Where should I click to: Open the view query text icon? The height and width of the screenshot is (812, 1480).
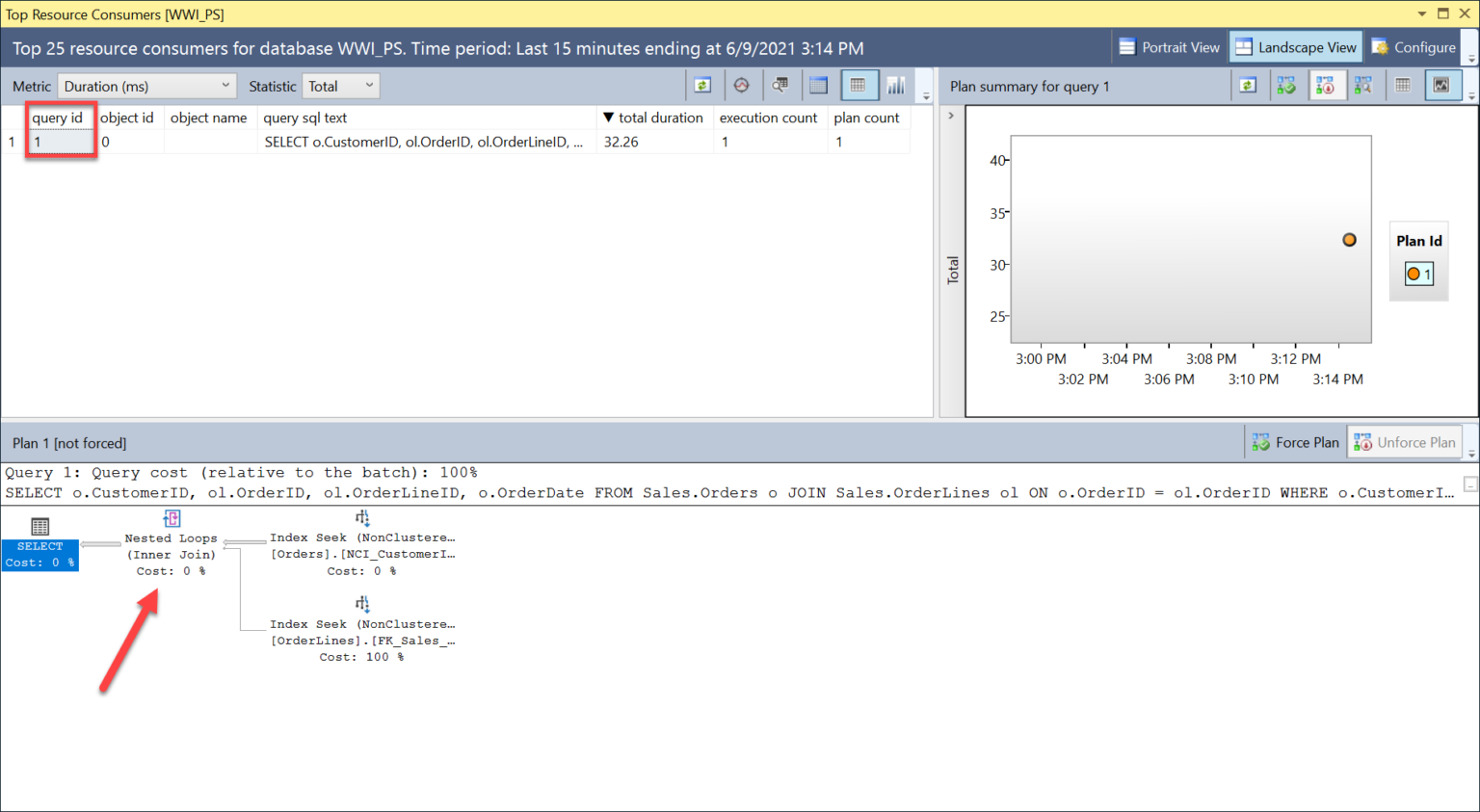780,86
